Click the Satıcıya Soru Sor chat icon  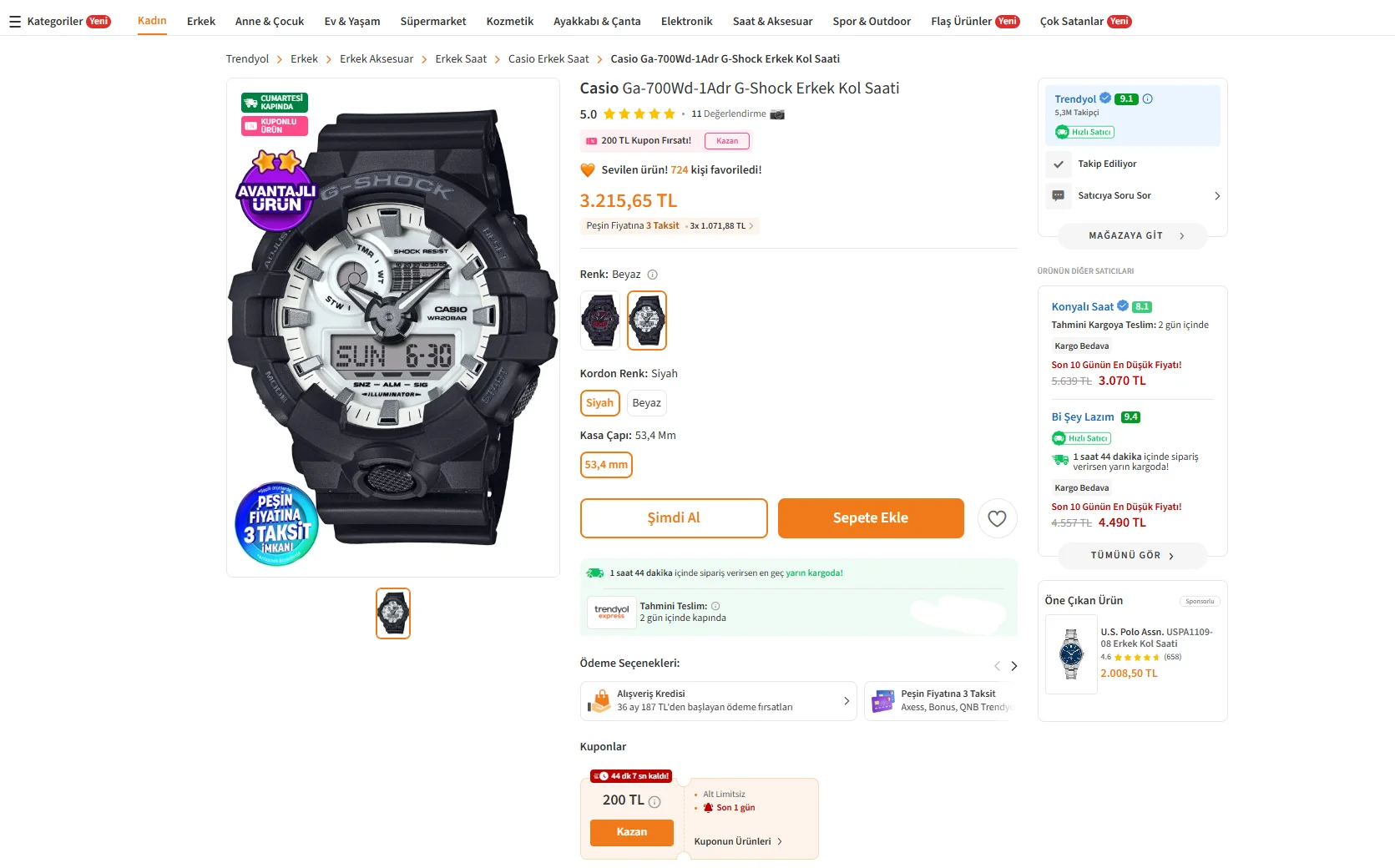1059,195
